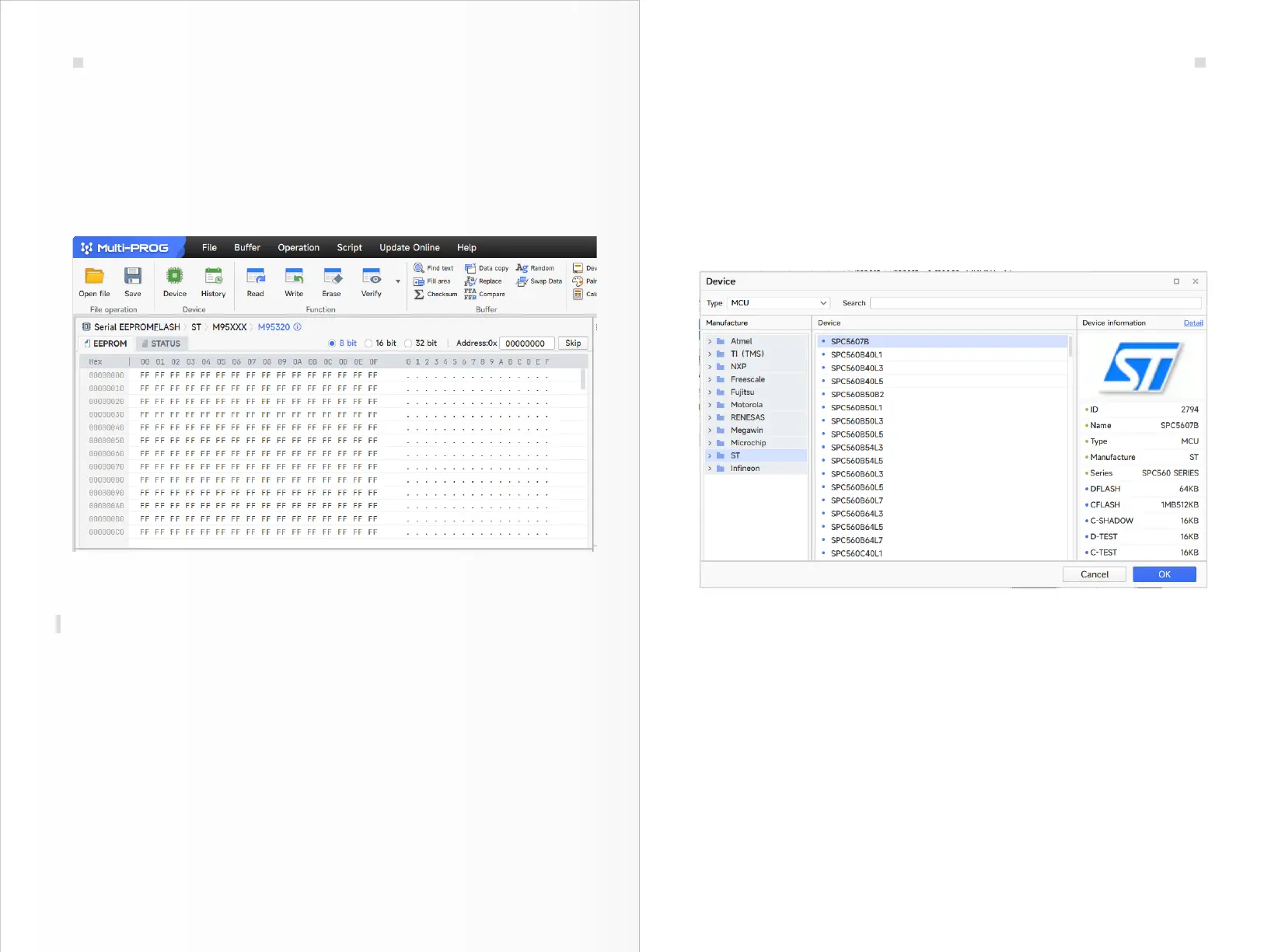Click the Search field in Device dialog
Screen dimensions: 1278x952
coord(1035,303)
